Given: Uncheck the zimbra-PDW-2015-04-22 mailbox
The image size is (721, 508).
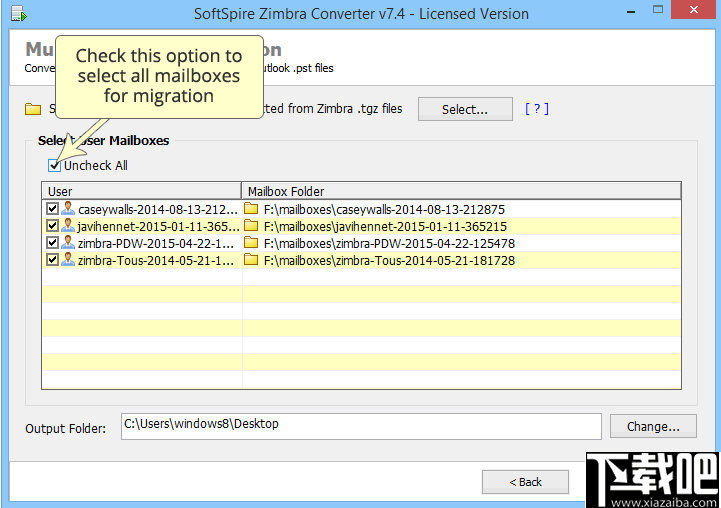Looking at the screenshot, I should coord(52,243).
